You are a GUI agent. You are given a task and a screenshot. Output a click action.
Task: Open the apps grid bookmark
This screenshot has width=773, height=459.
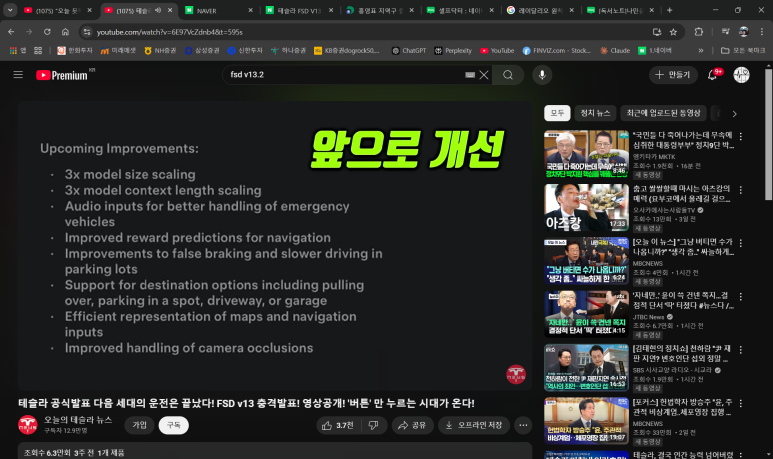click(18, 50)
